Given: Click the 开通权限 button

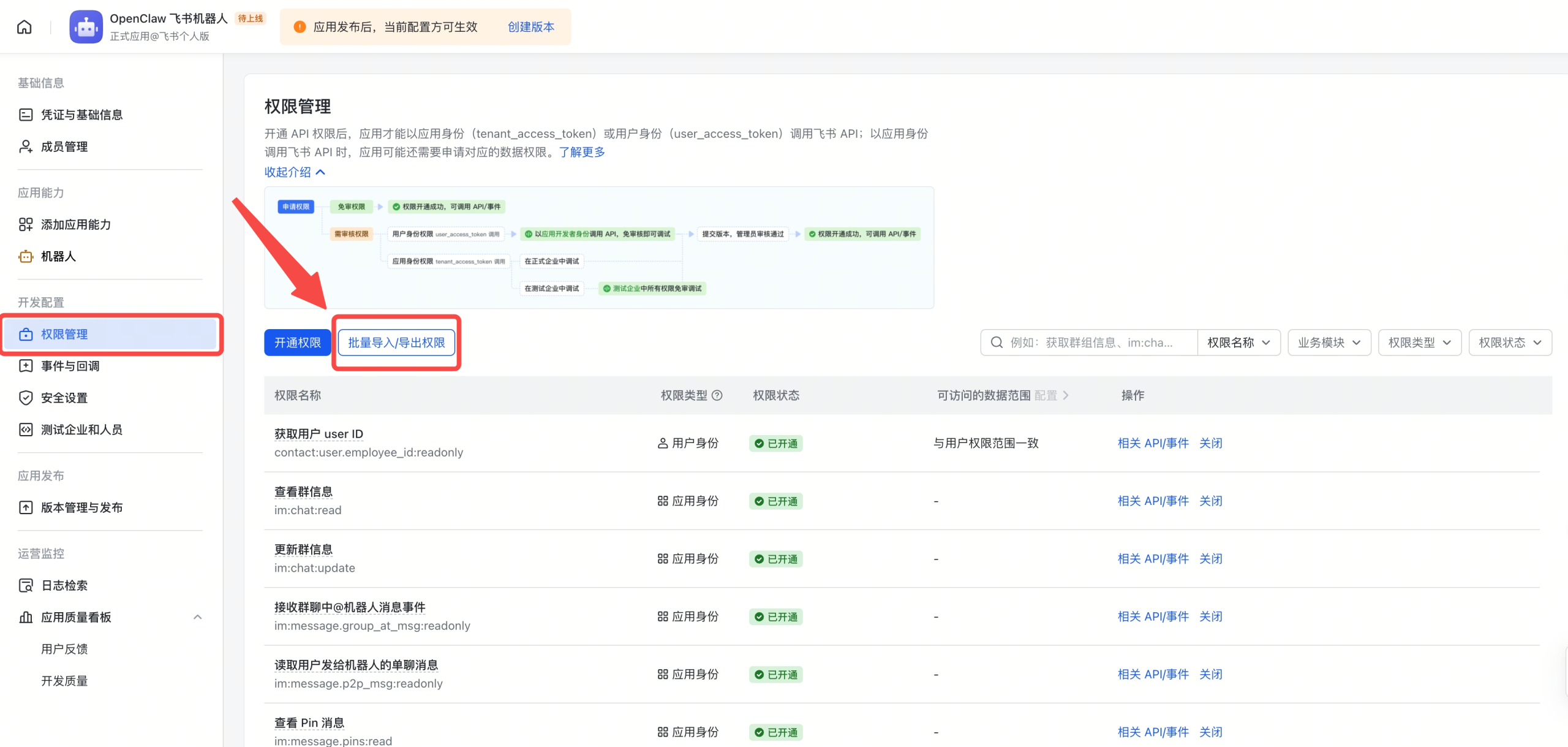Looking at the screenshot, I should tap(296, 343).
